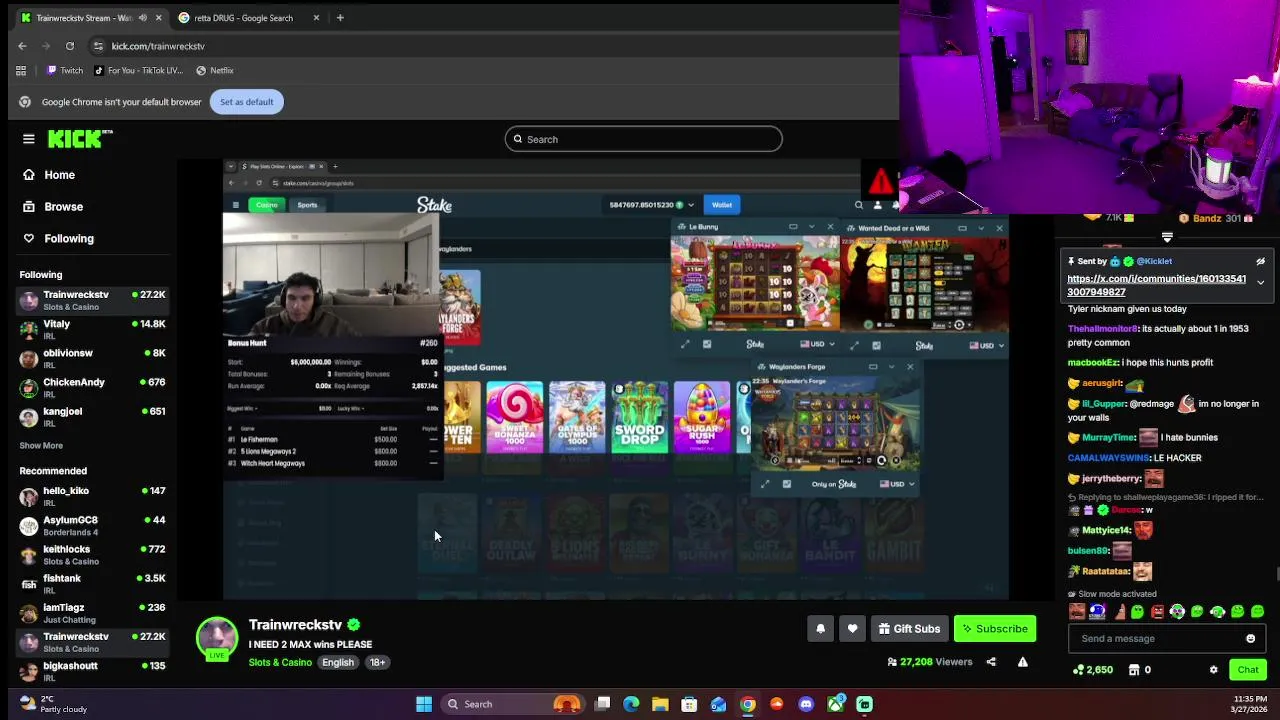This screenshot has width=1280, height=720.
Task: Open the emote picker in chat box
Action: click(1250, 639)
